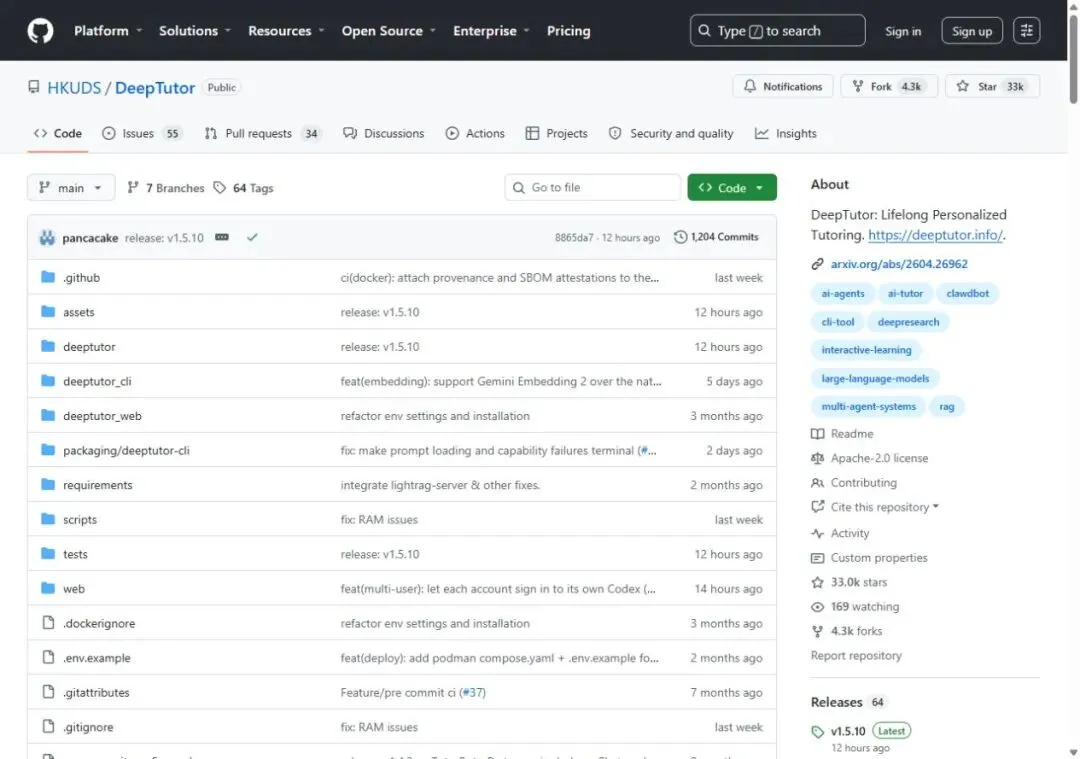
Task: Click pancacake avatar image
Action: 47,238
